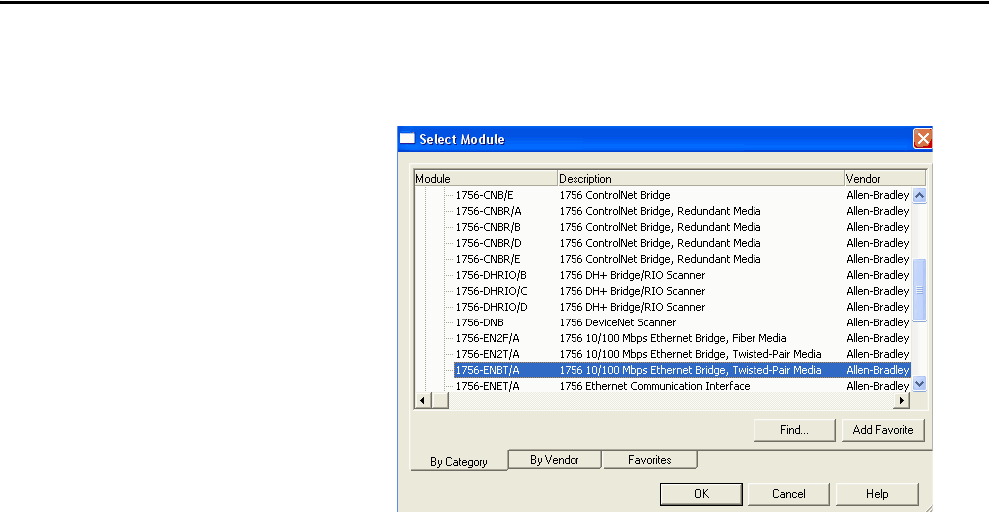Open Help for module selection
This screenshot has width=989, height=512.
point(877,494)
